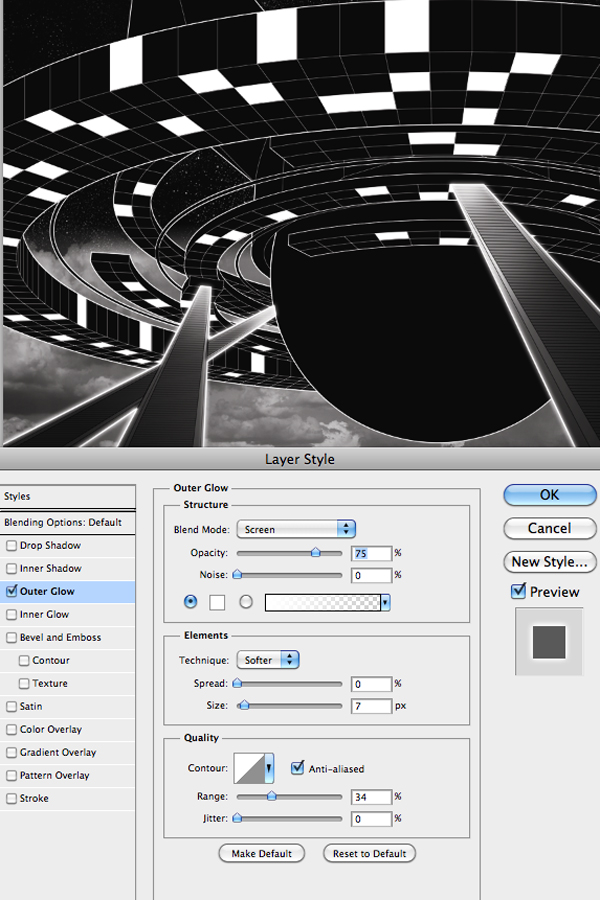Select the gradient glow radio button
Screen dimensions: 600x900
coord(246,602)
